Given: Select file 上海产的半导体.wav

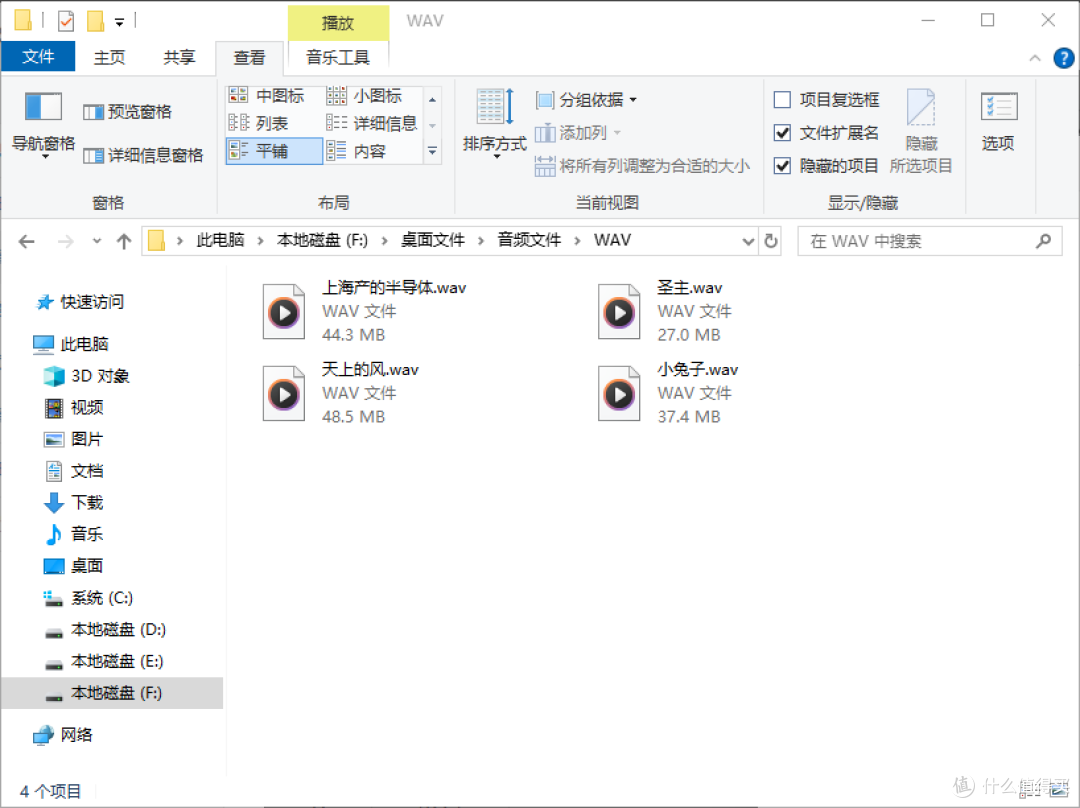Looking at the screenshot, I should tap(364, 311).
